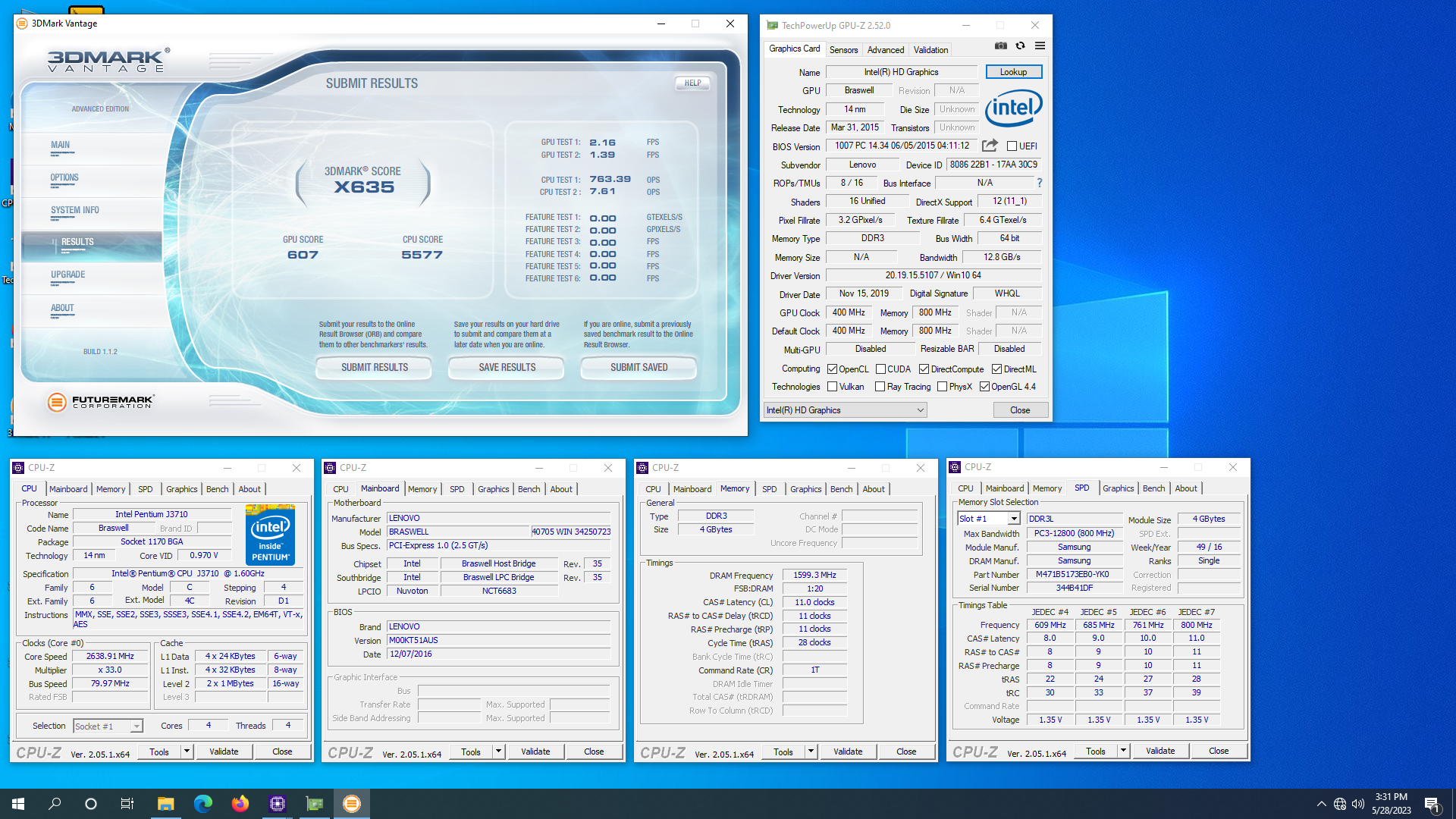This screenshot has width=1456, height=819.
Task: Click the 3DMark Vantage title bar icon
Action: click(22, 24)
